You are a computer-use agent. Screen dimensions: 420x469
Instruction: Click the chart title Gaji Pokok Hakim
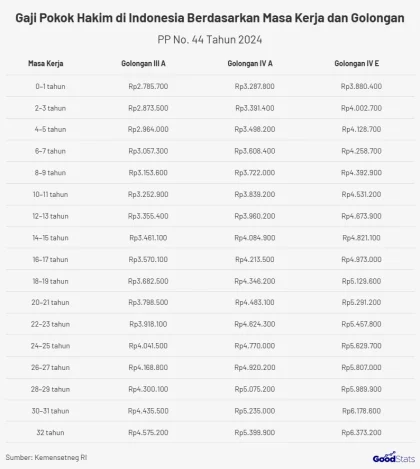click(210, 18)
